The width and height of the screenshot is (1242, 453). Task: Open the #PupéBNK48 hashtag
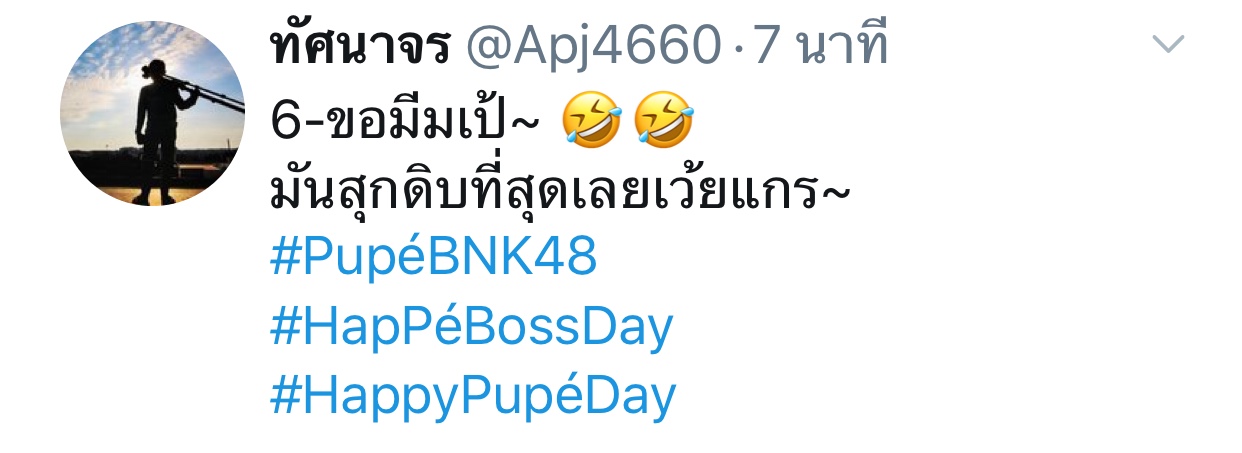434,259
